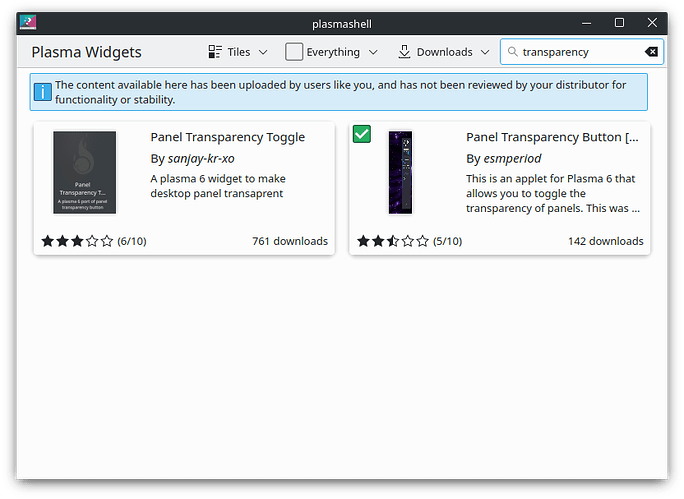
Task: Click plasmashell app icon in title bar
Action: coord(28,22)
